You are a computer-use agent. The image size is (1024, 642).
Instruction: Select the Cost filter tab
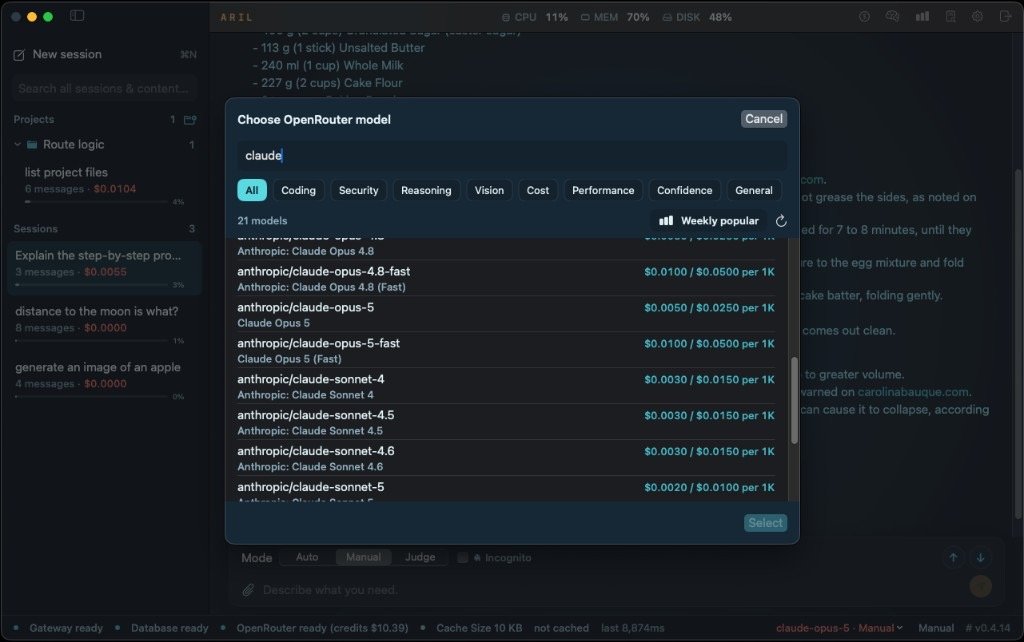[537, 190]
